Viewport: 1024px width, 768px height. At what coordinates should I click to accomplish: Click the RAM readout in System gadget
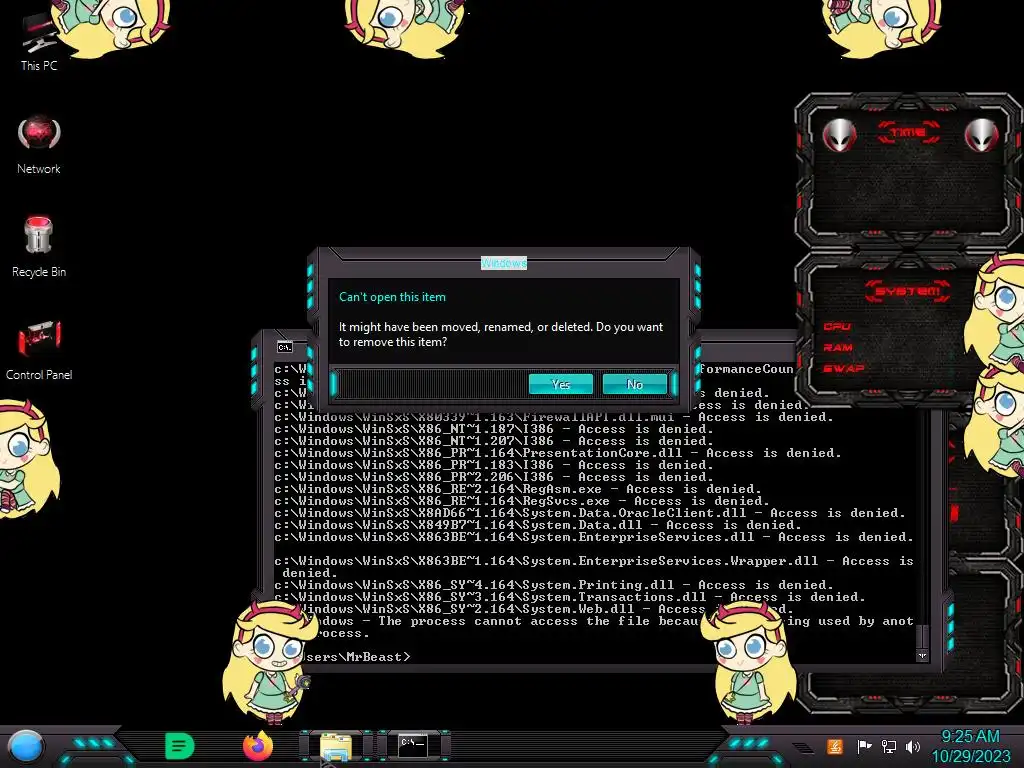click(x=838, y=347)
